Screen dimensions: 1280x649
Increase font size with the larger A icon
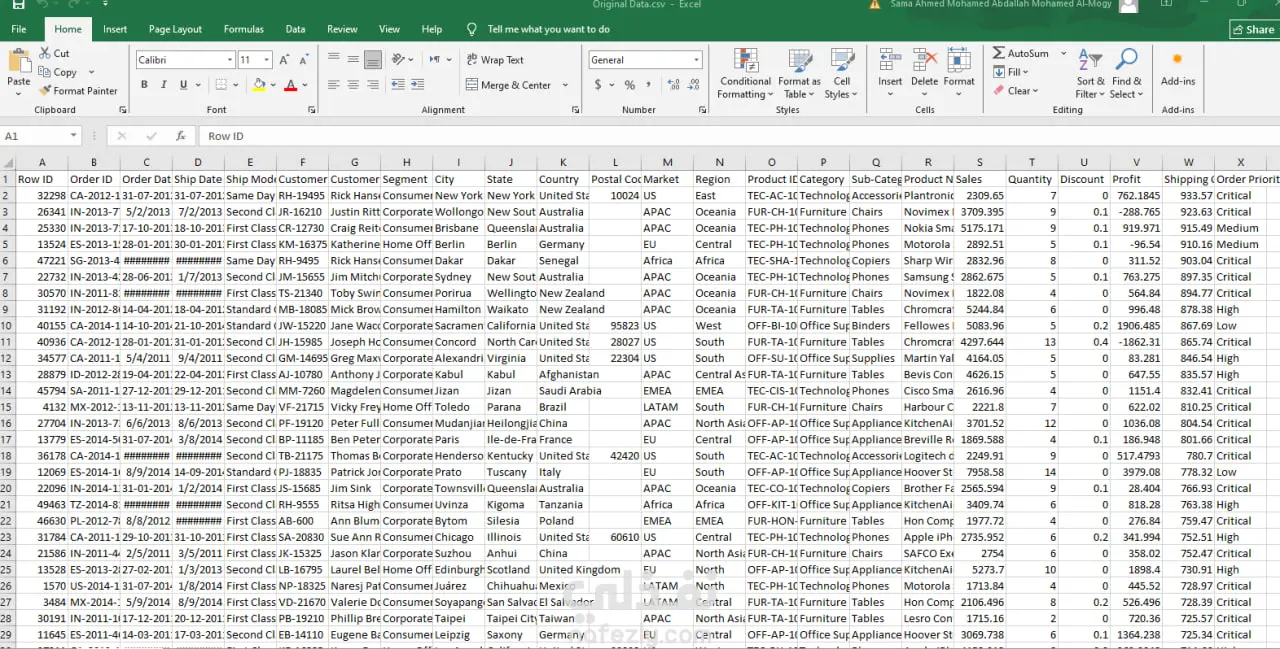283,60
